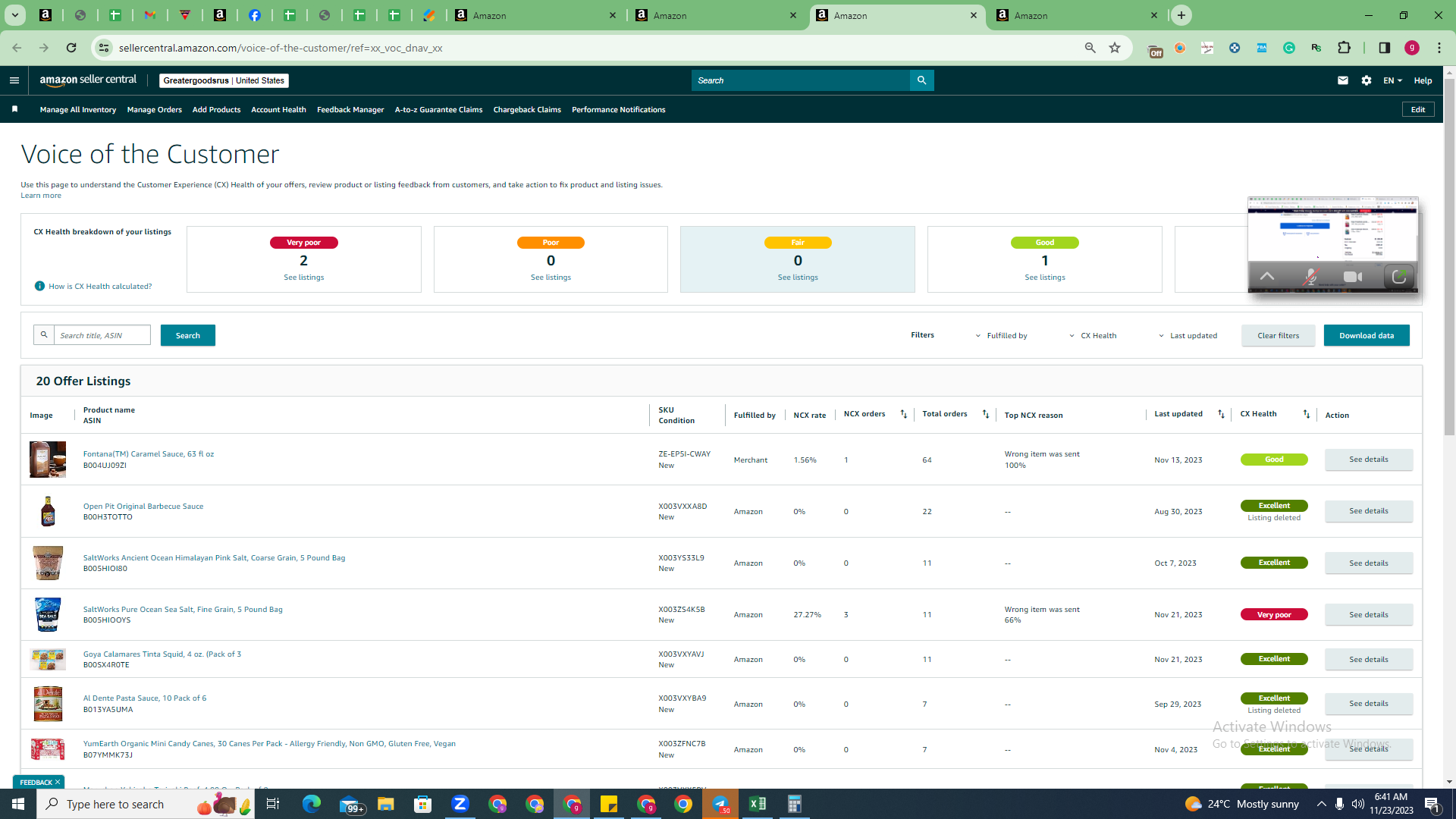Click the info icon beside CX Health calculated
1456x819 pixels.
pos(39,286)
